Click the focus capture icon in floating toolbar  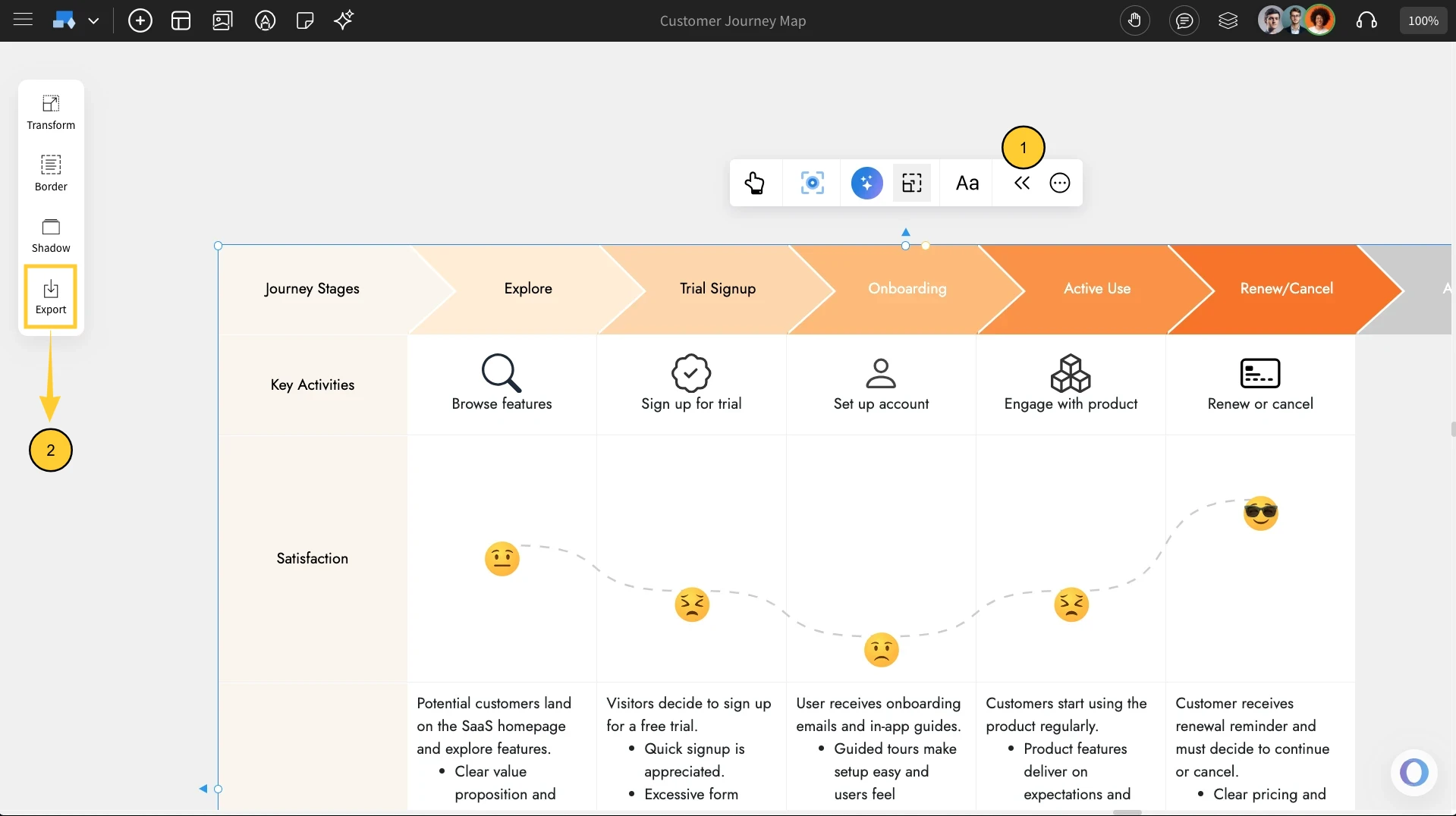click(811, 183)
